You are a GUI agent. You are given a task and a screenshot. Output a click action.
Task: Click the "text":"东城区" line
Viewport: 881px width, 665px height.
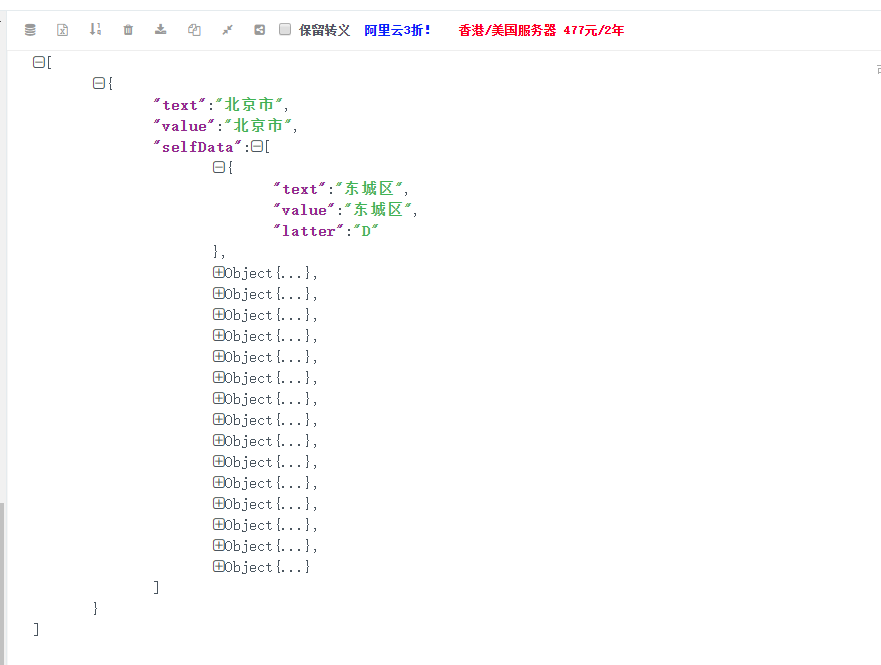pyautogui.click(x=341, y=189)
